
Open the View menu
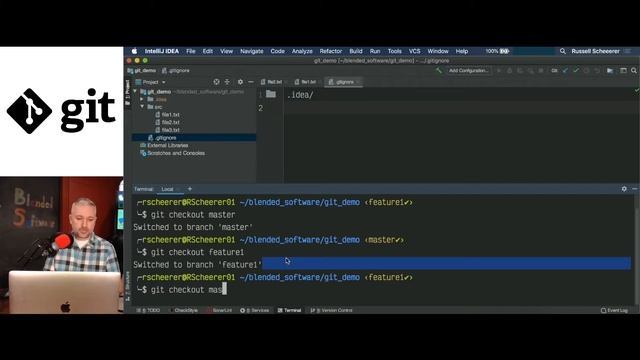[x=227, y=51]
